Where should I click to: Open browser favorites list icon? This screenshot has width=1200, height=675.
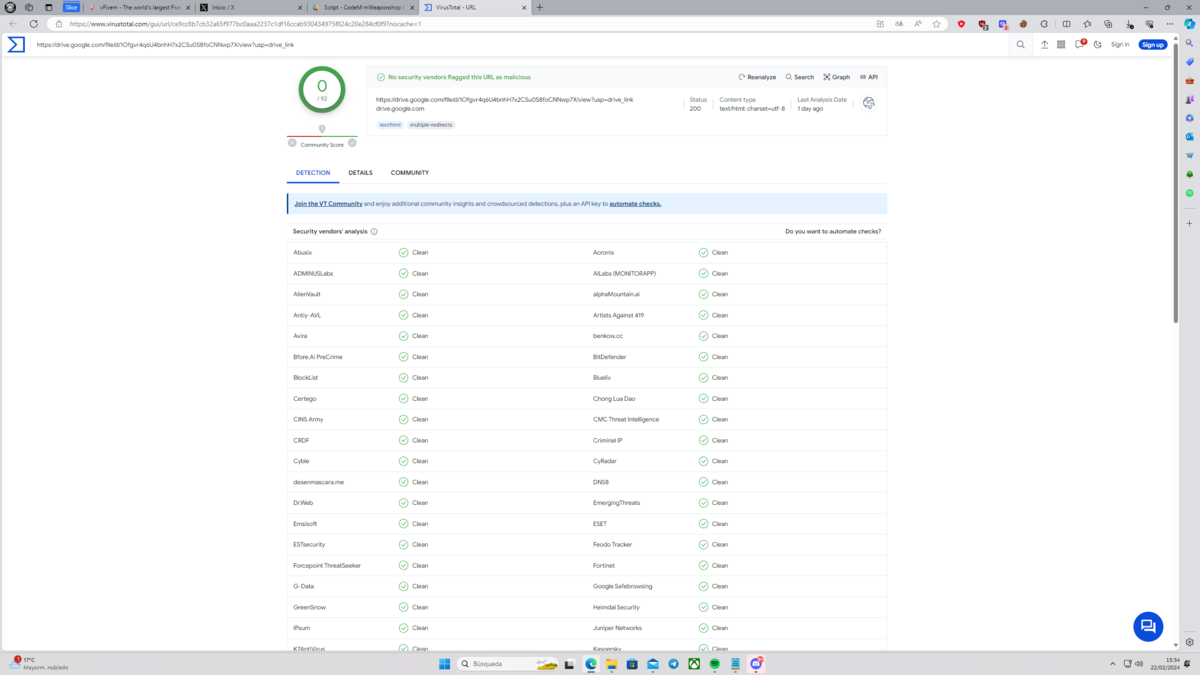(1087, 24)
